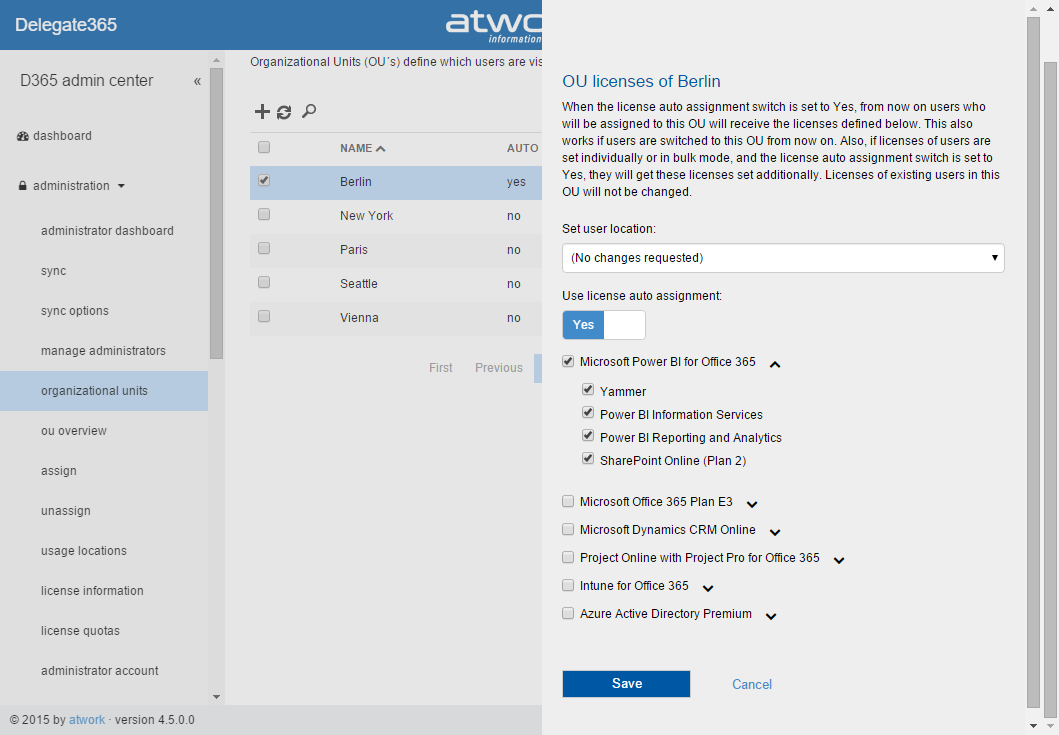
Task: Open usage locations menu item
Action: [84, 551]
